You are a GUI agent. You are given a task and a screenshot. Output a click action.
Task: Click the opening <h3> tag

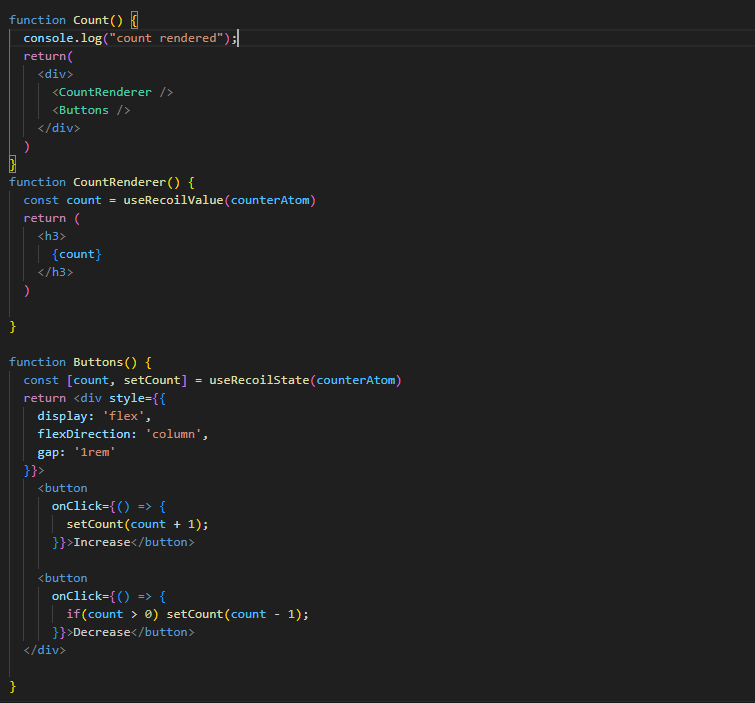point(52,236)
